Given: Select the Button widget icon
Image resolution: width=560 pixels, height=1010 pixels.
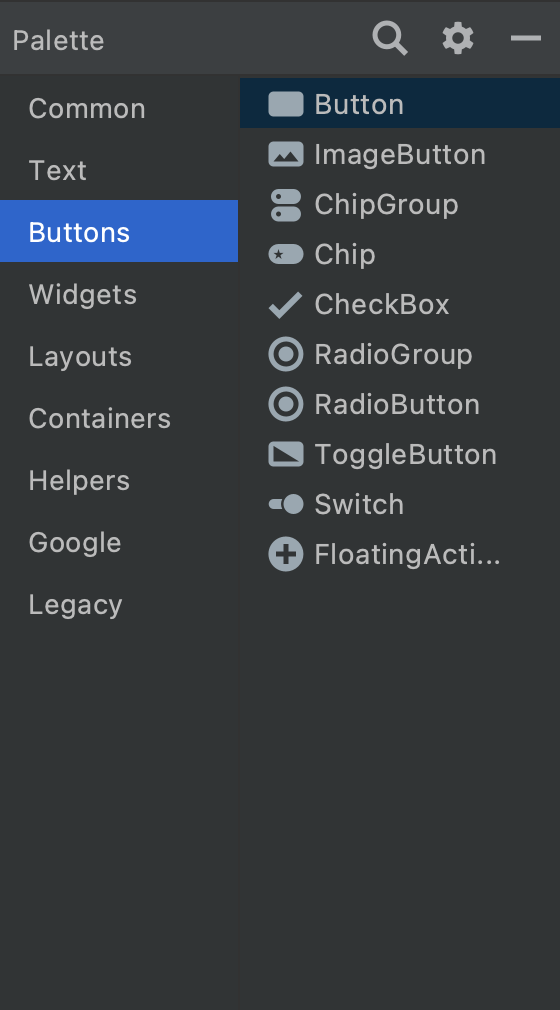Looking at the screenshot, I should pos(285,104).
